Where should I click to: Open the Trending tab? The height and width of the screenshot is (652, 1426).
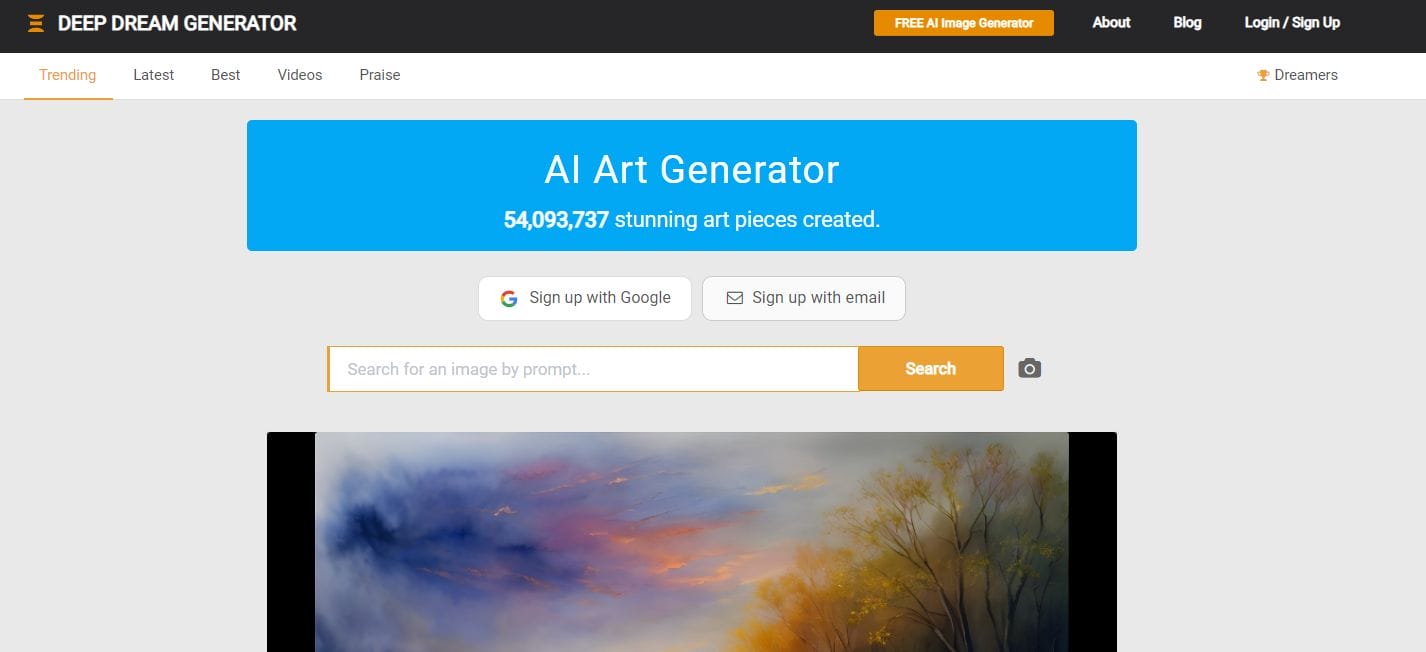tap(68, 75)
